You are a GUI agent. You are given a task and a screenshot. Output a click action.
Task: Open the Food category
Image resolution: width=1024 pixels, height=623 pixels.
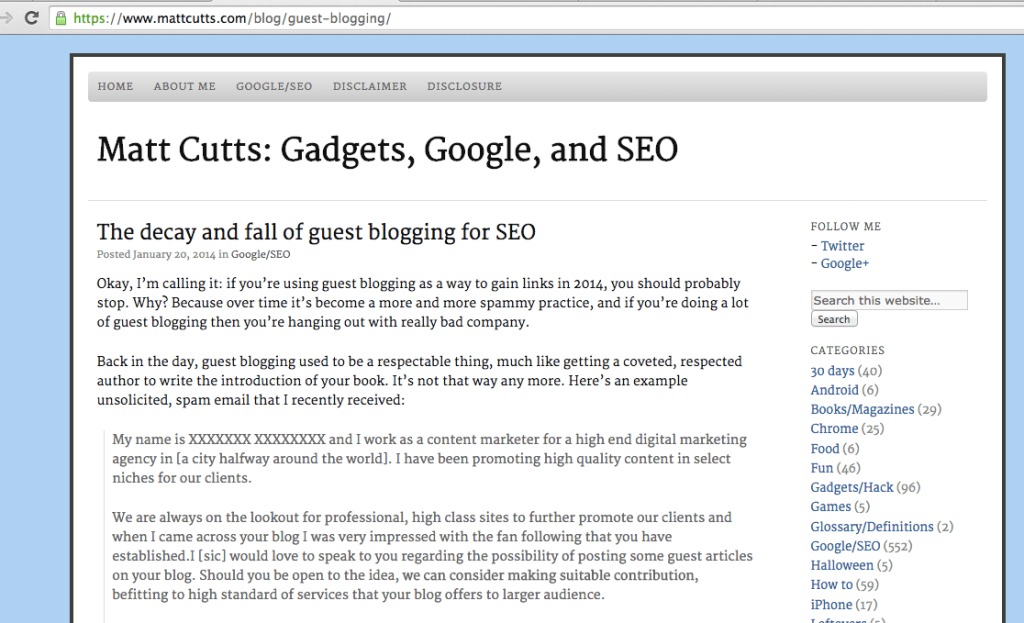click(825, 449)
